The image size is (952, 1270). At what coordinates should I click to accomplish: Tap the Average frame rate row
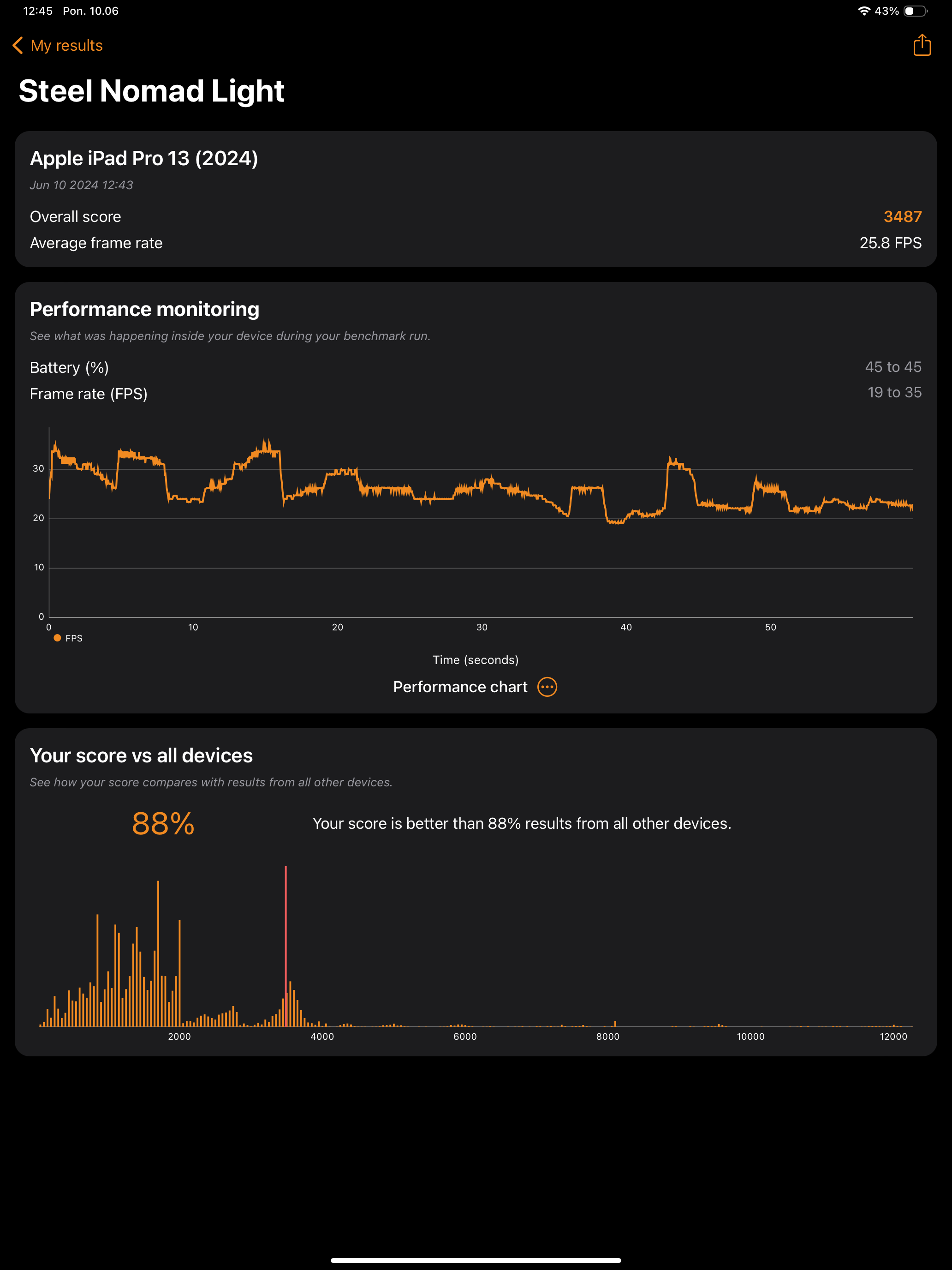click(96, 243)
